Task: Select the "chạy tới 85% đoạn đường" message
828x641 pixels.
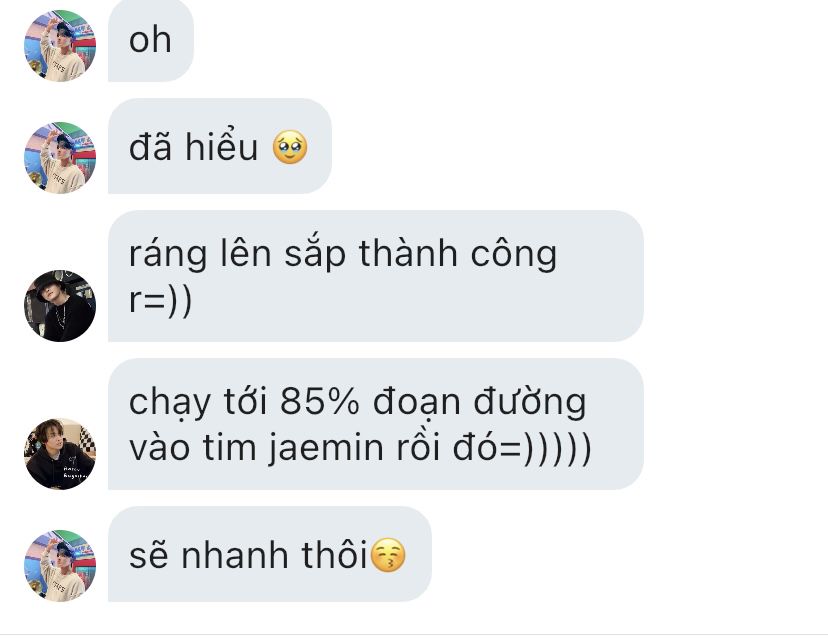Action: [x=375, y=424]
